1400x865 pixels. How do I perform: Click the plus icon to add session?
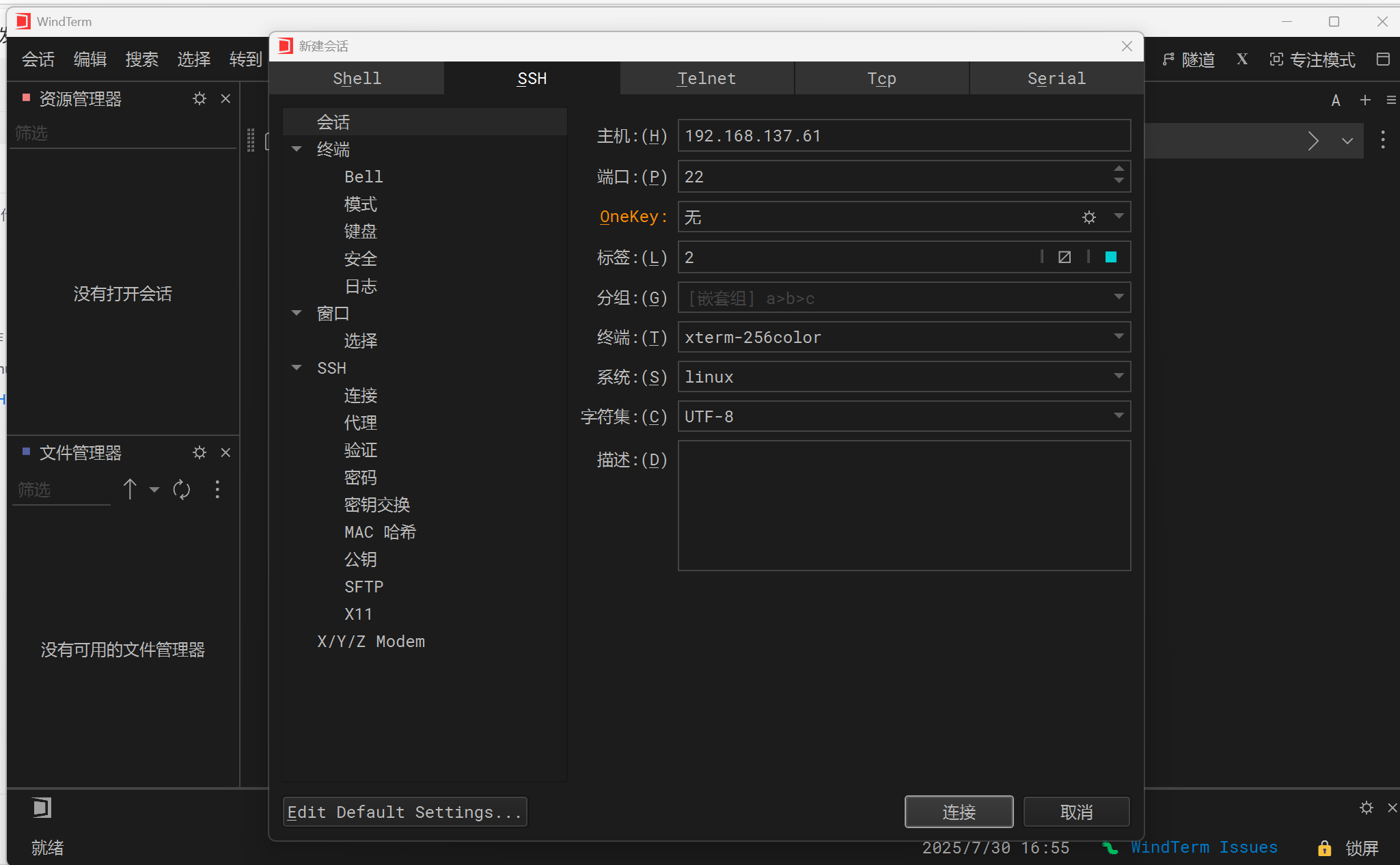pyautogui.click(x=1364, y=100)
